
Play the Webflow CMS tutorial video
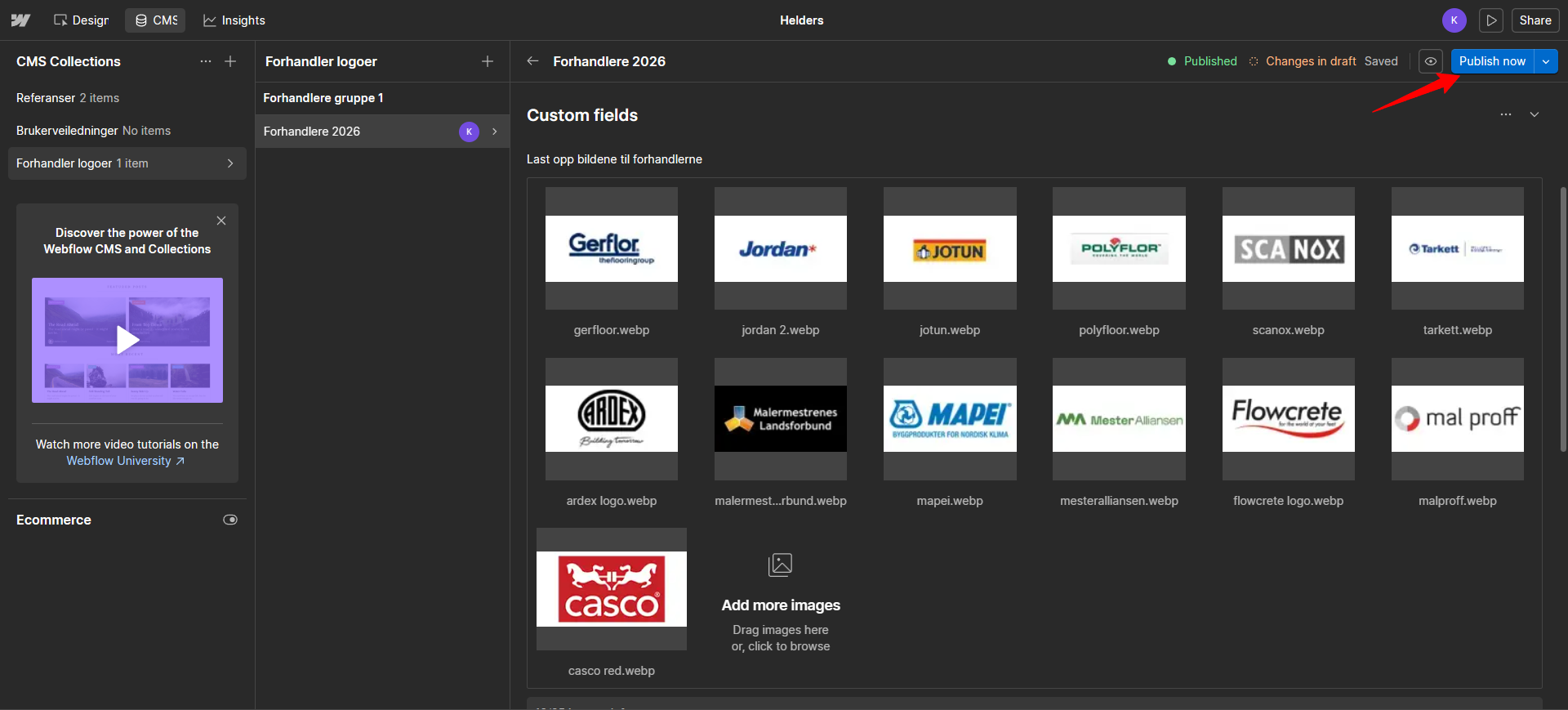point(127,340)
